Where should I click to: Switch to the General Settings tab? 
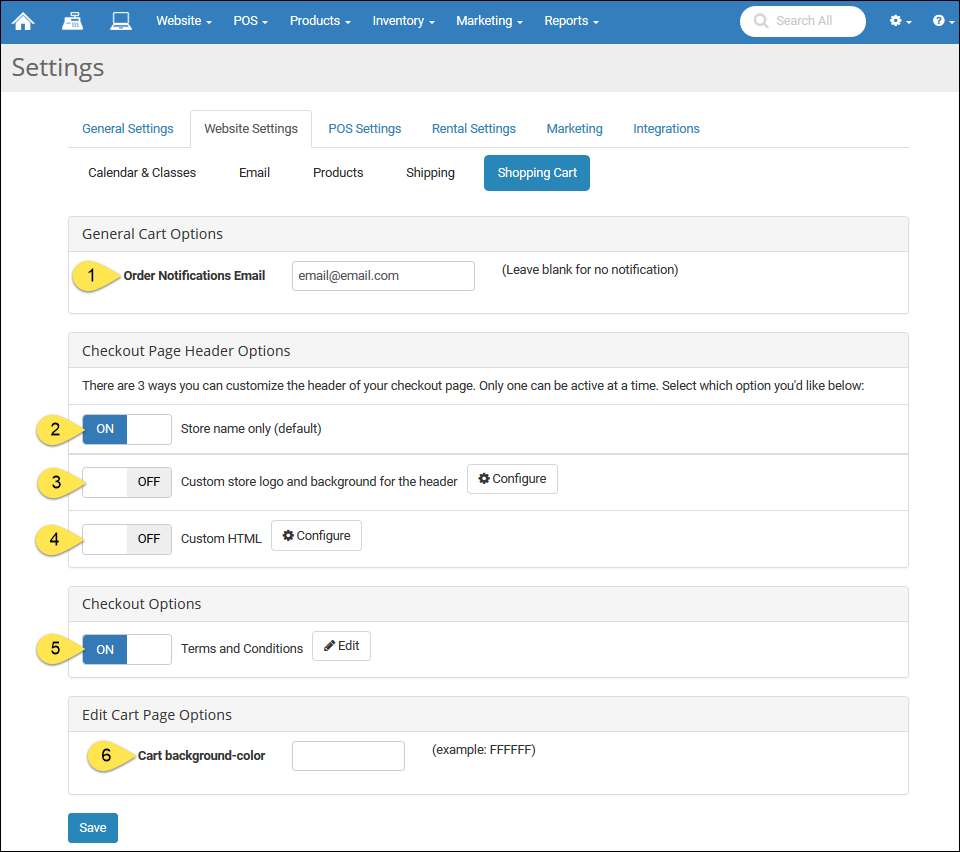pyautogui.click(x=128, y=129)
